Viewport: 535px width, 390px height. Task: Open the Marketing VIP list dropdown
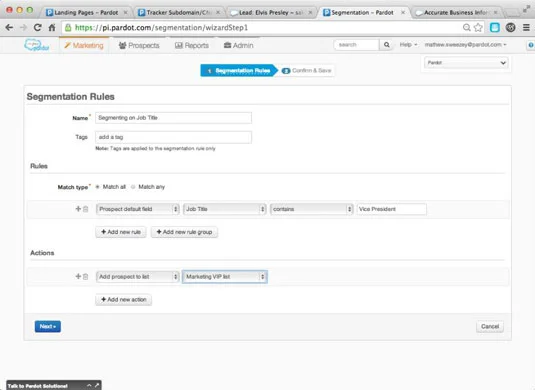pos(225,276)
